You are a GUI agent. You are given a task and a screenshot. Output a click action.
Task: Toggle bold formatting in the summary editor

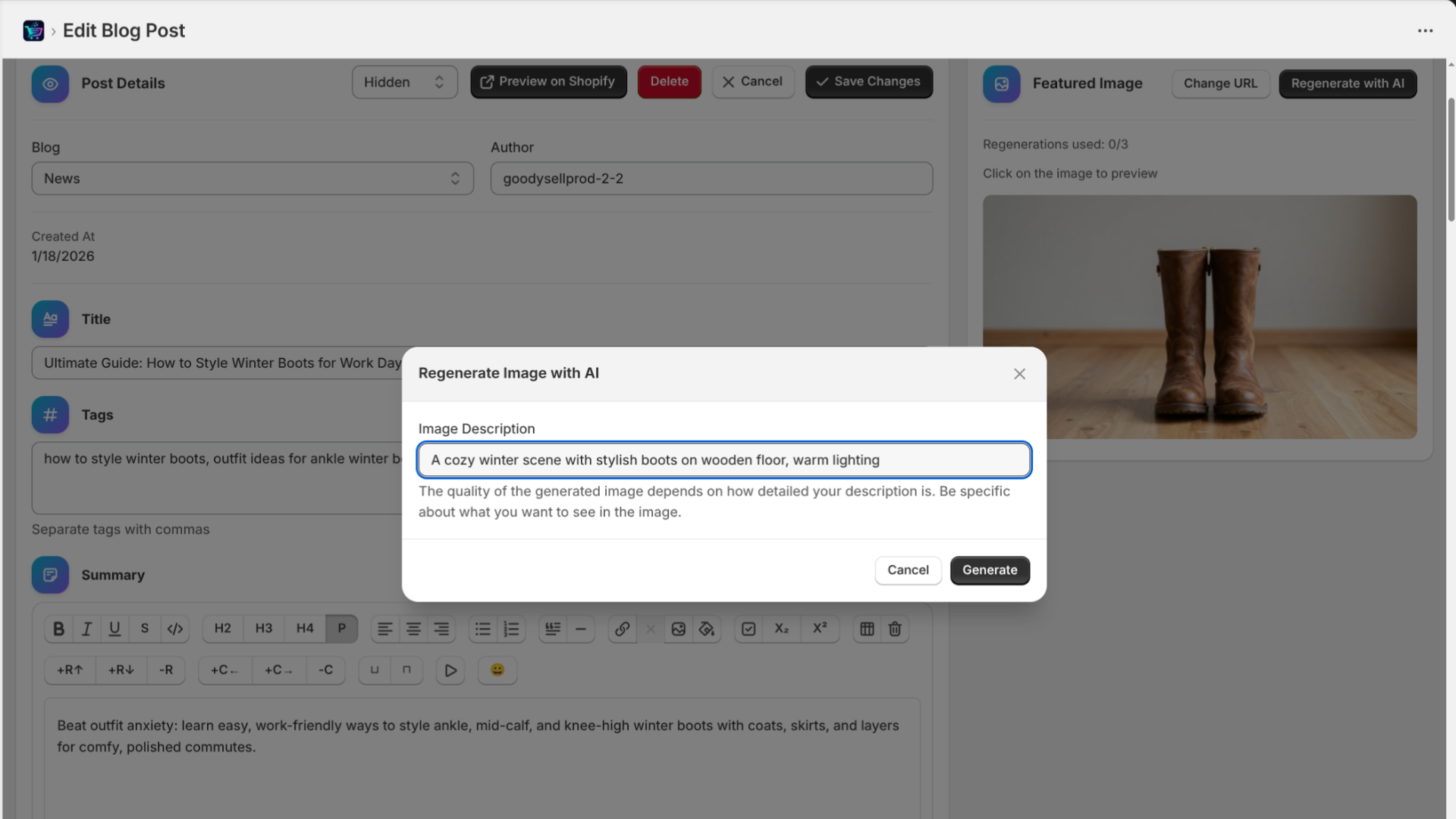58,629
